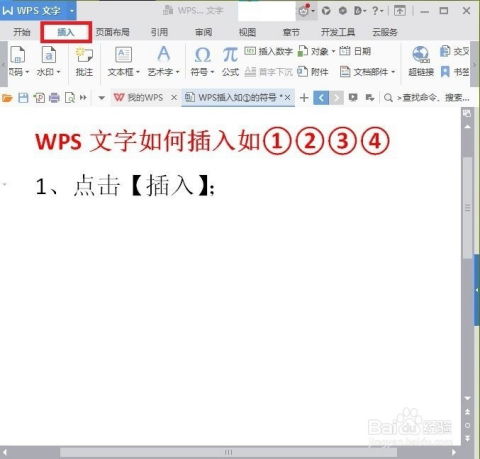Image resolution: width=480 pixels, height=459 pixels.
Task: Click the skin face icon in title bar
Action: pyautogui.click(x=303, y=11)
